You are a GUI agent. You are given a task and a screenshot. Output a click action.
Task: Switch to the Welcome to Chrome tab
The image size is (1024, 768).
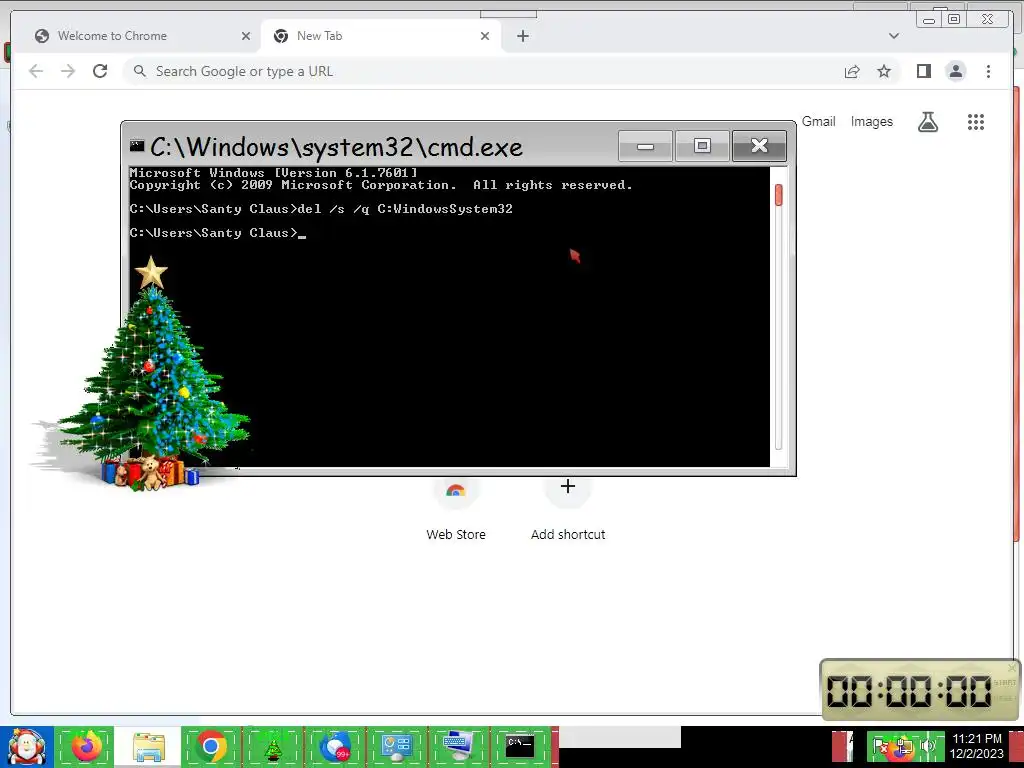pos(136,36)
